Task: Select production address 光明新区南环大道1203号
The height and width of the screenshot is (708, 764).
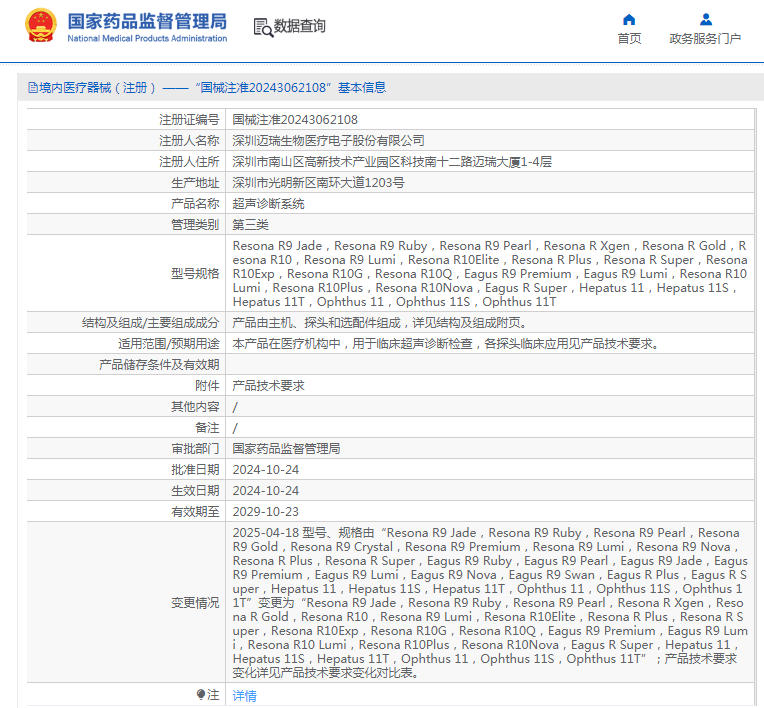Action: [336, 183]
